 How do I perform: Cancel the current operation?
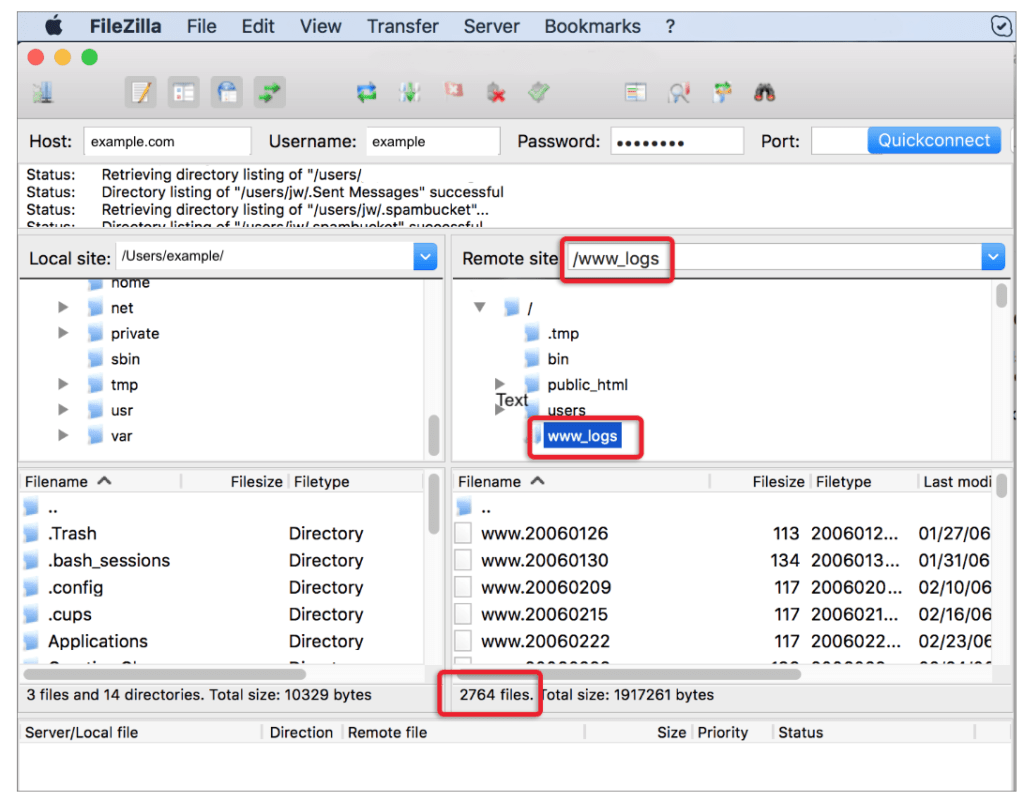(x=452, y=92)
